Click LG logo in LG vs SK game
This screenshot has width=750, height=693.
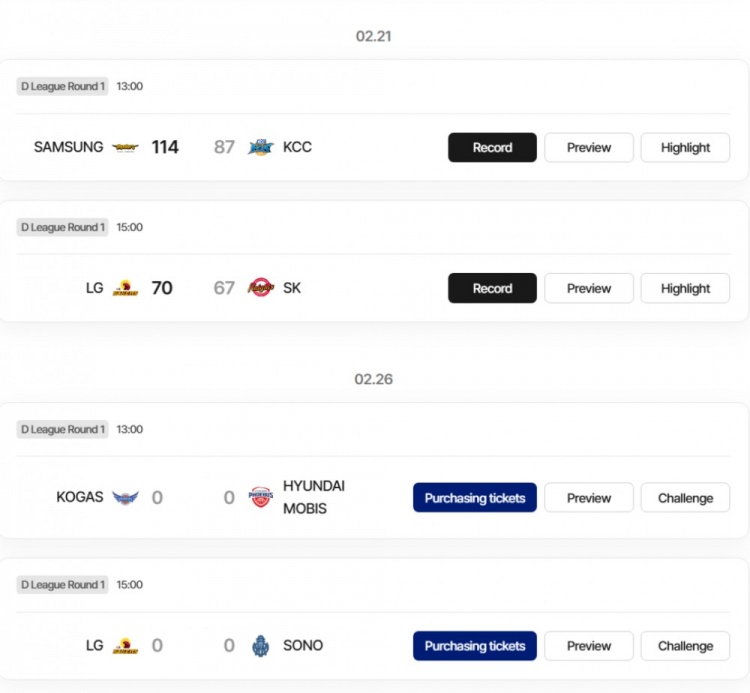[x=125, y=289]
